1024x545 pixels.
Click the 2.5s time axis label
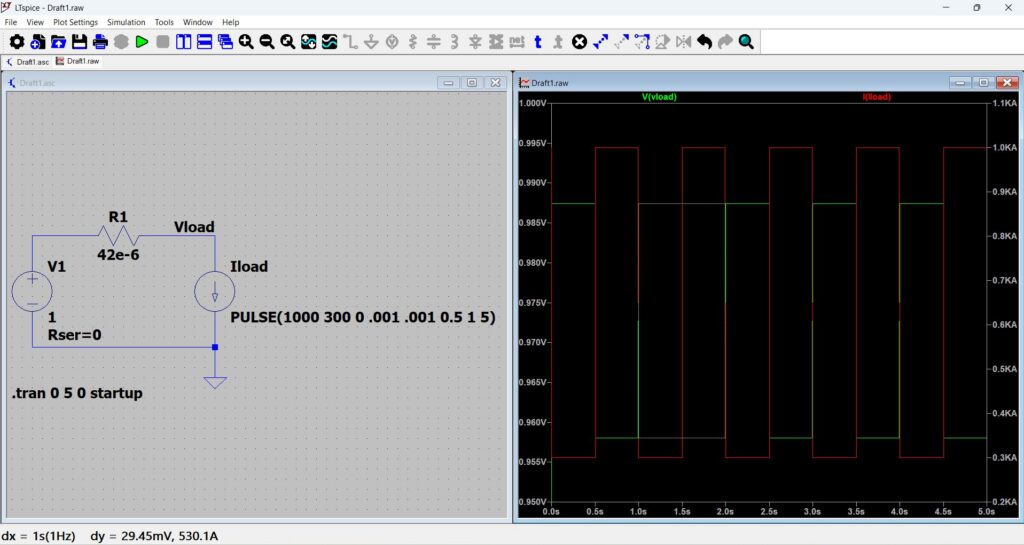coord(769,512)
